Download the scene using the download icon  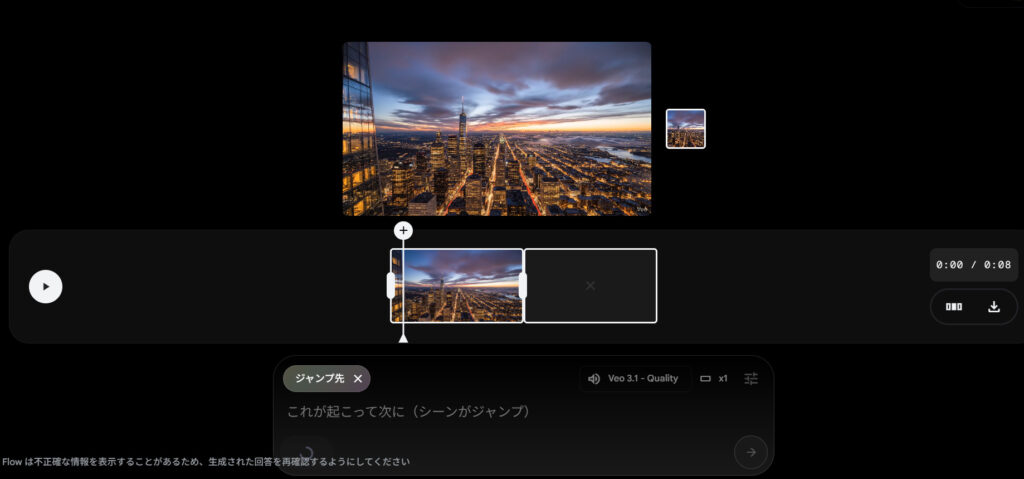[x=994, y=307]
